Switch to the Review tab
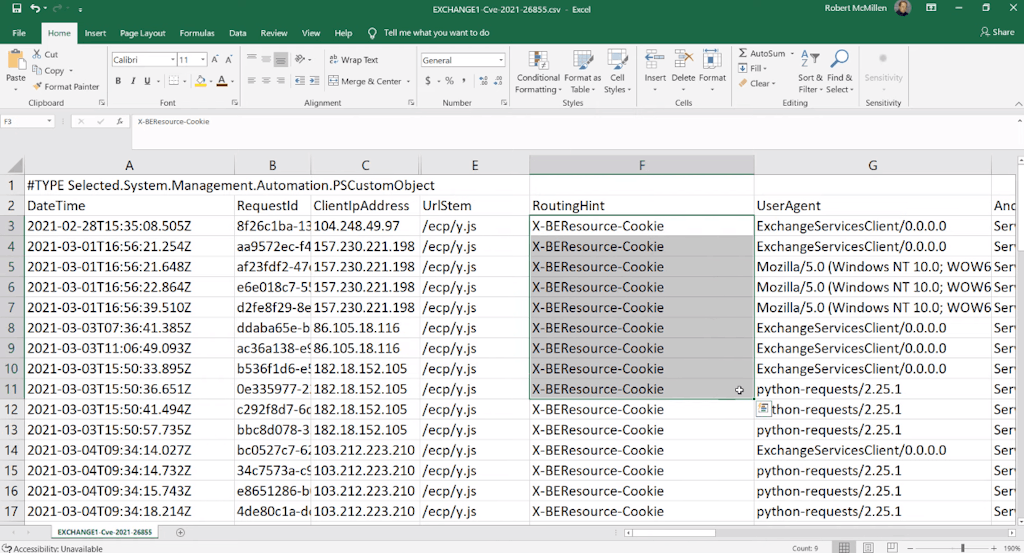This screenshot has width=1024, height=553. pos(274,33)
